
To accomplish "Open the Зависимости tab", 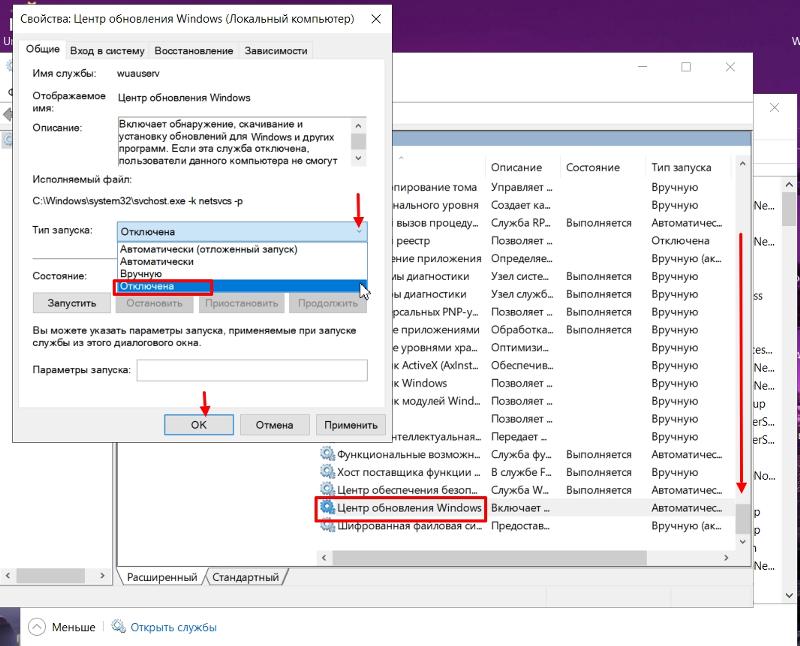I will tap(276, 51).
